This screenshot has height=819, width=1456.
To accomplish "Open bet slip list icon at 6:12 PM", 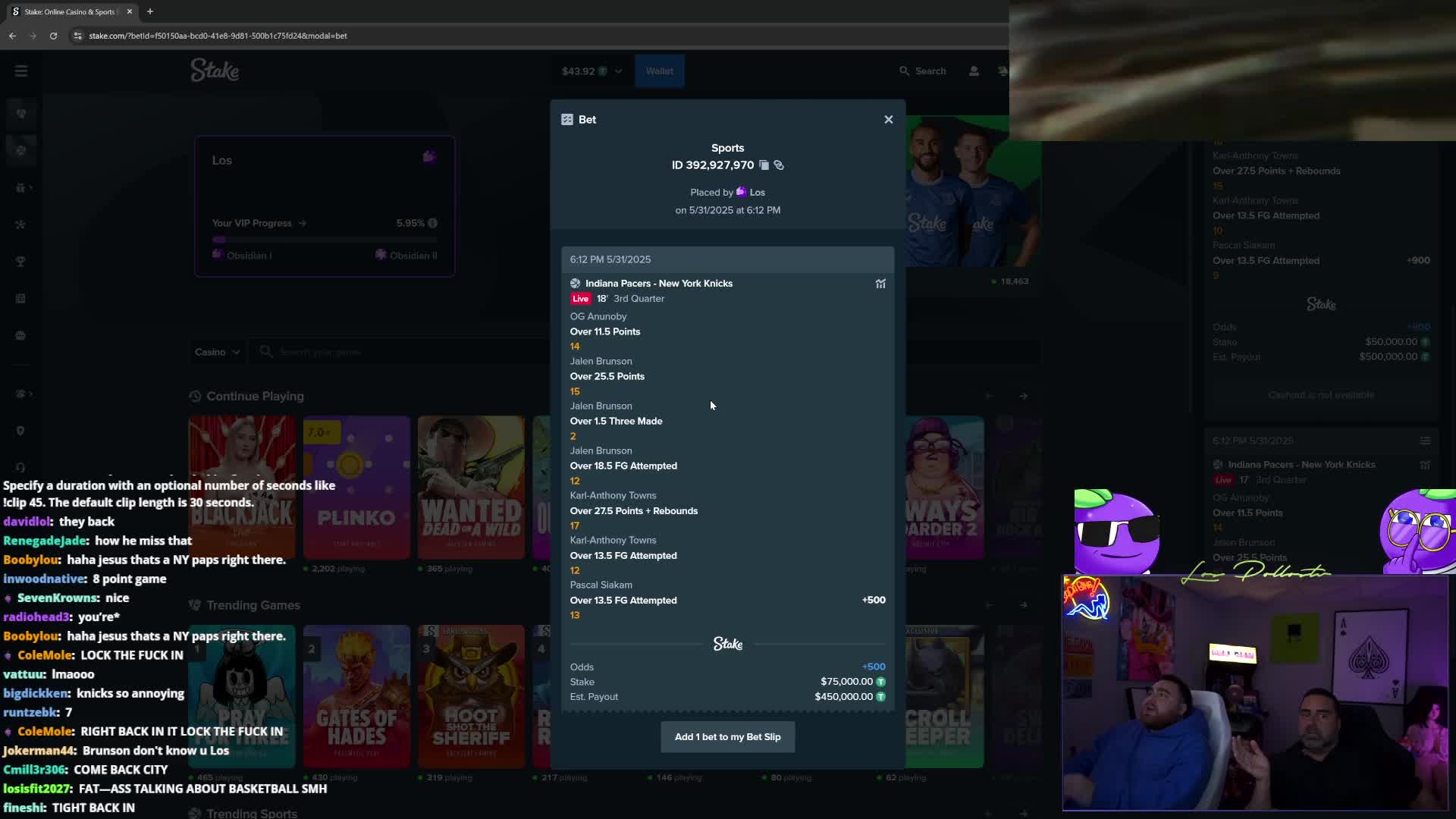I will tap(1425, 441).
